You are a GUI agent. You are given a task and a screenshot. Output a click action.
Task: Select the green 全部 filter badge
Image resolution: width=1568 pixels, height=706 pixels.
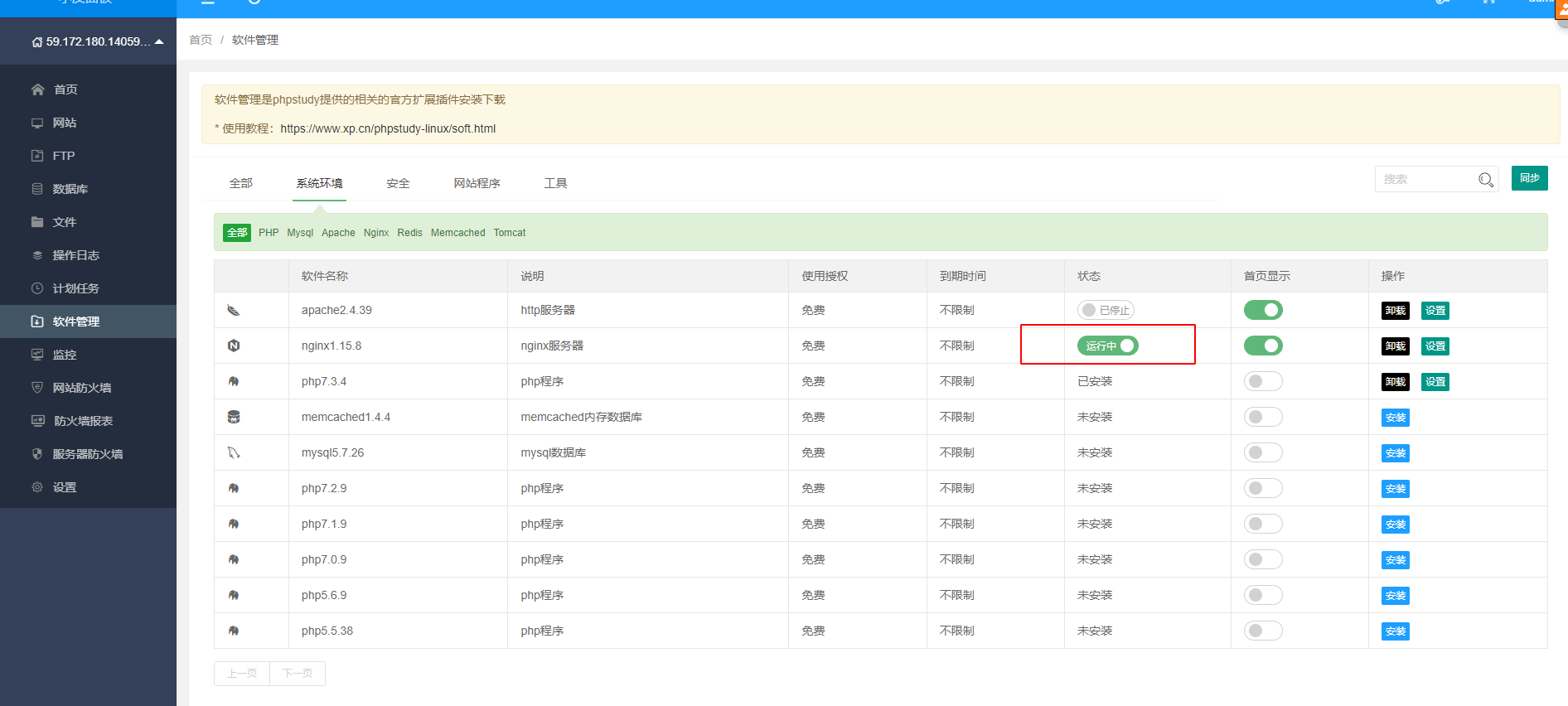[237, 233]
